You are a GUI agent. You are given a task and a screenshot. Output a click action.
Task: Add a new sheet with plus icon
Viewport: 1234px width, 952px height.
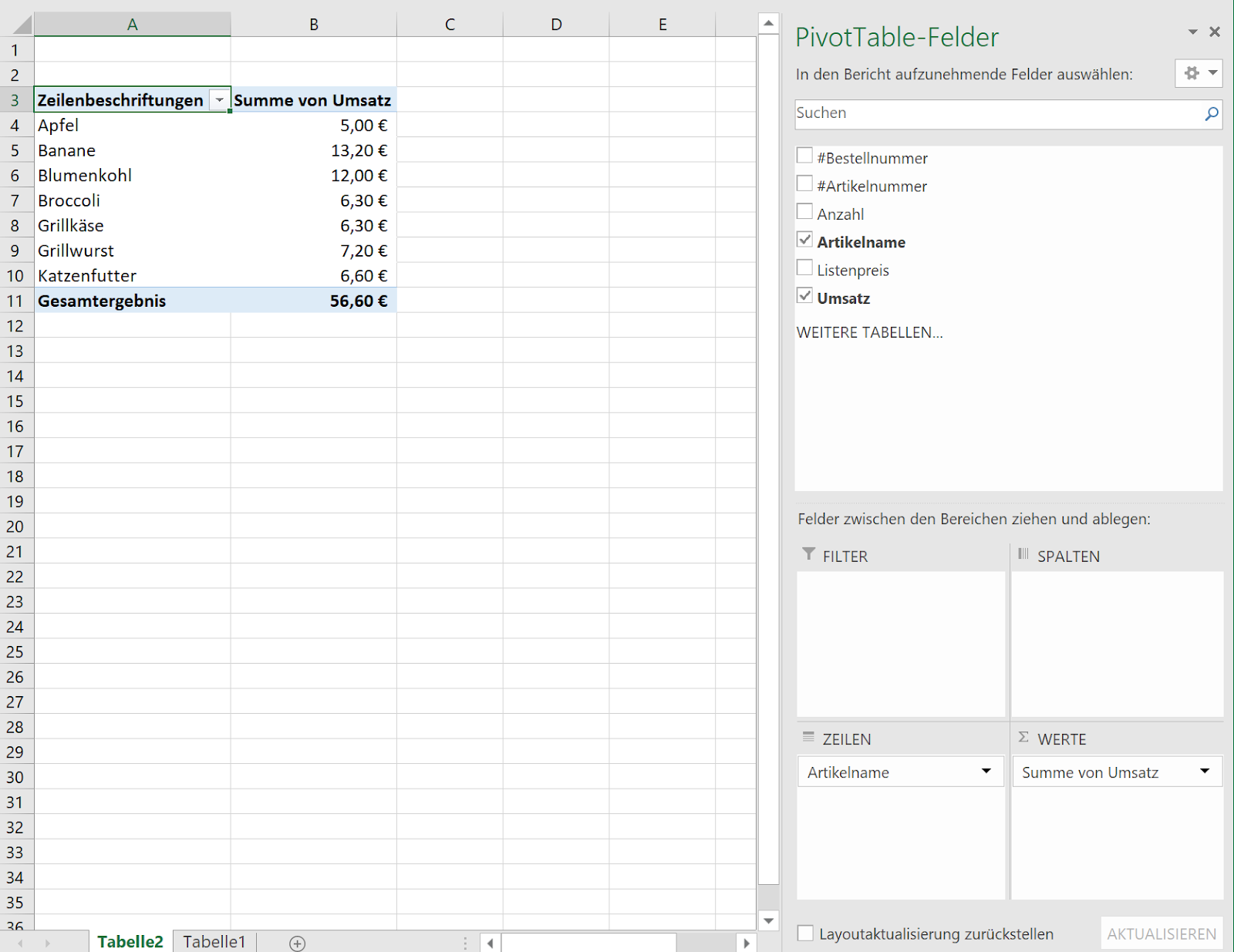tap(297, 943)
